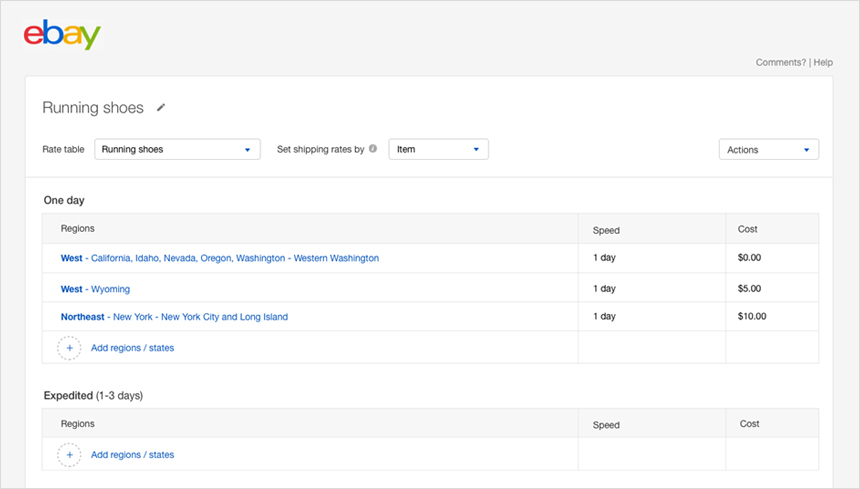
Task: Click the Set shipping rates by label
Action: pos(320,149)
